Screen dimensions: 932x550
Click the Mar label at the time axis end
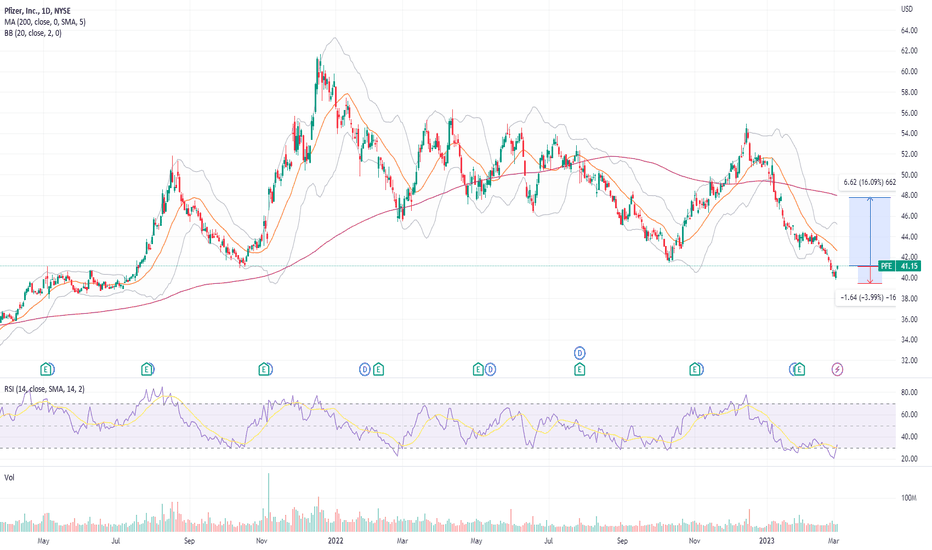click(x=833, y=540)
